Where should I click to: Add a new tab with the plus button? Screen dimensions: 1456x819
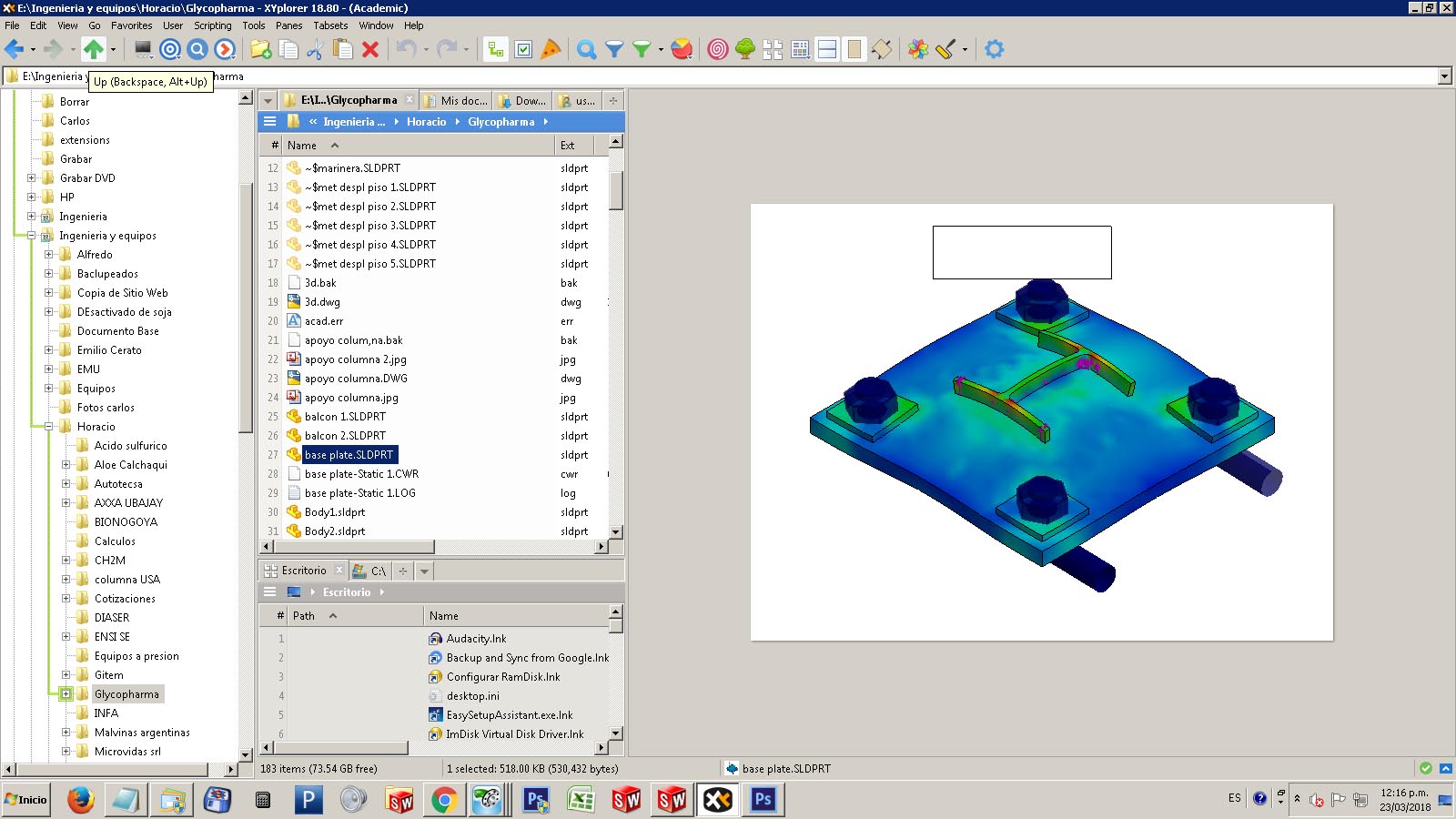click(x=613, y=100)
